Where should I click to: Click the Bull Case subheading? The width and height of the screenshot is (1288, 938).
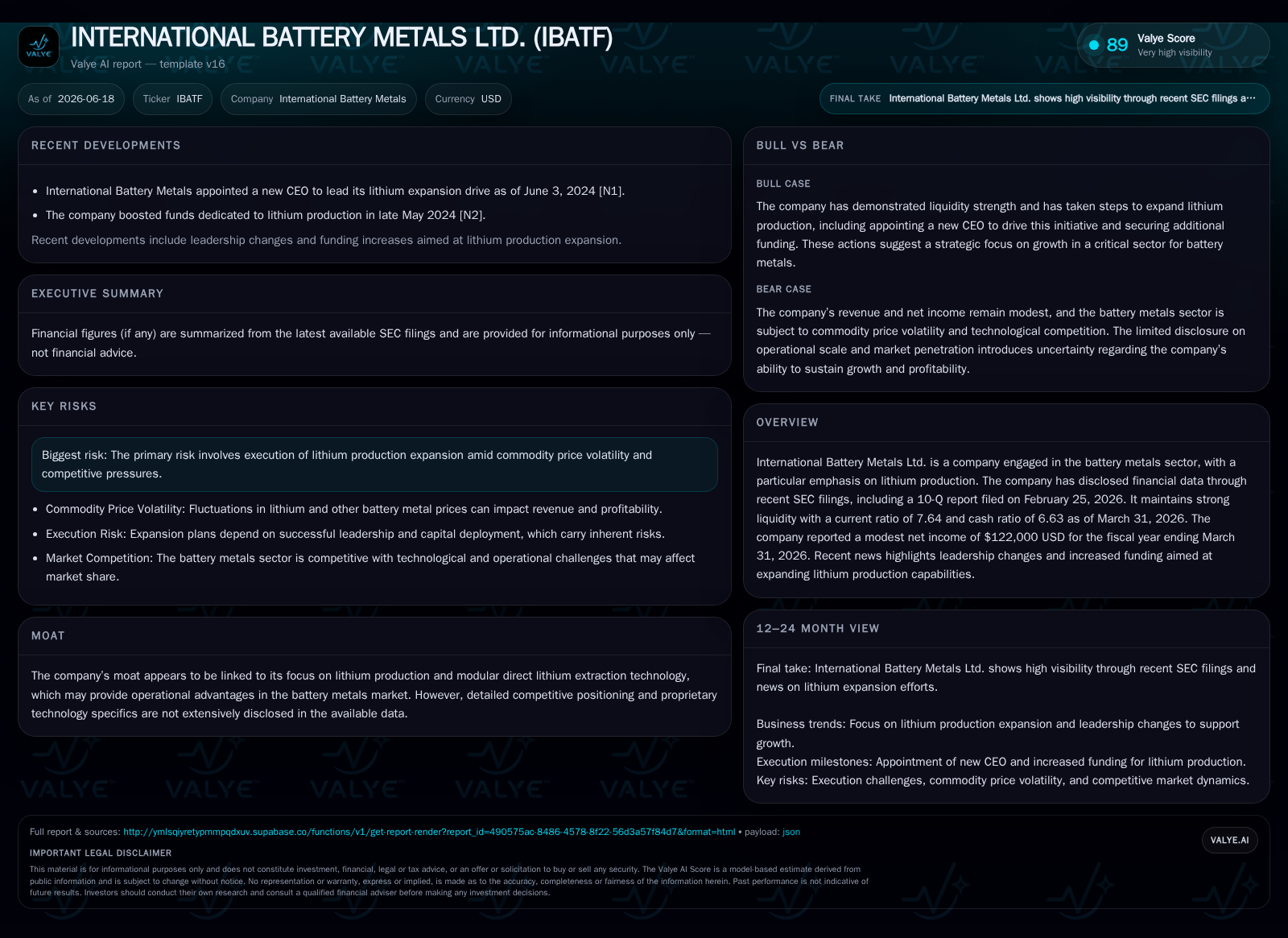(x=783, y=184)
